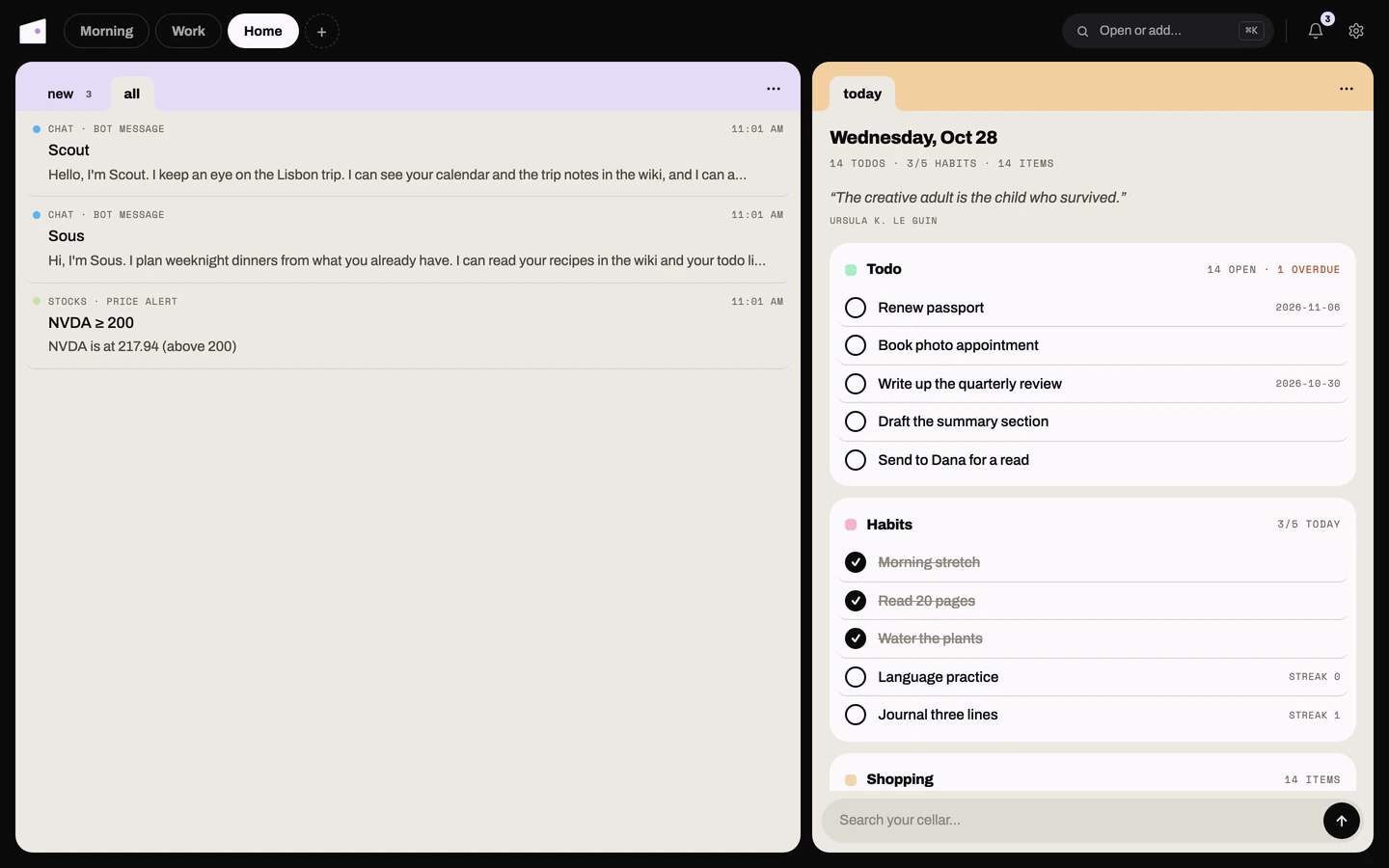Mark Journal three lines habit done
Image resolution: width=1389 pixels, height=868 pixels.
coord(856,715)
